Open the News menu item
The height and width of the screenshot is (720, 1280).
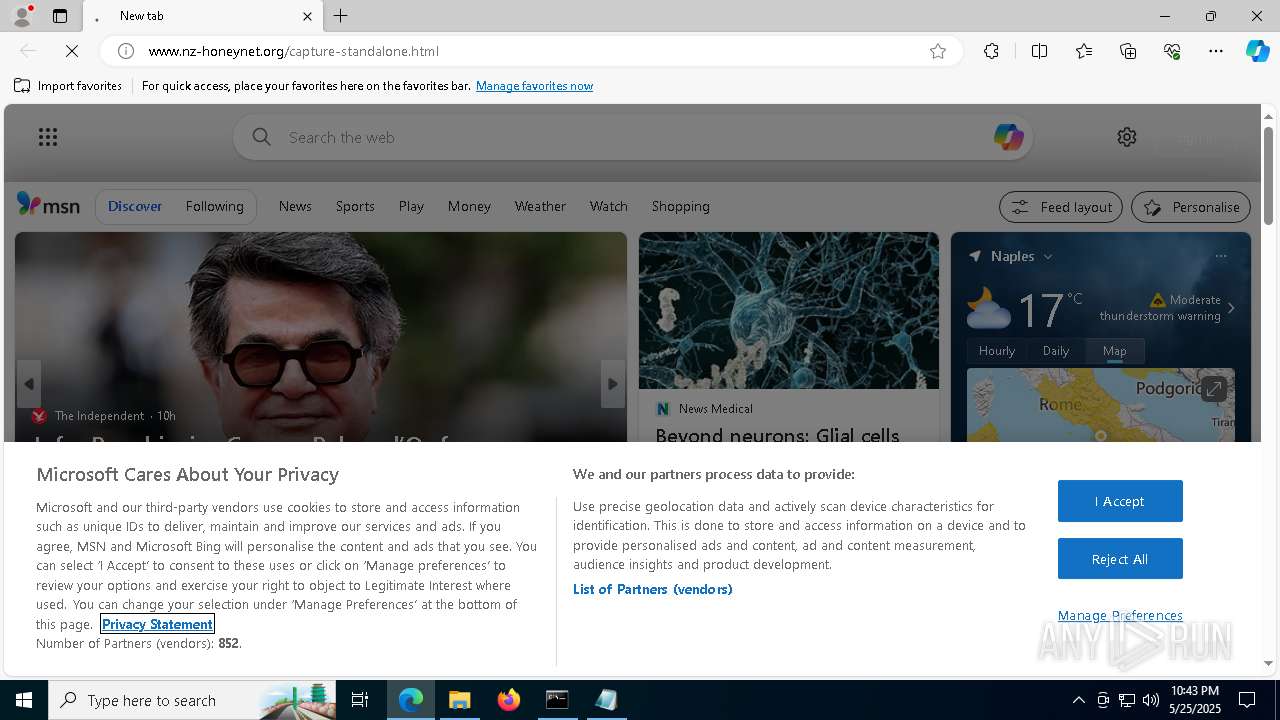coord(295,206)
